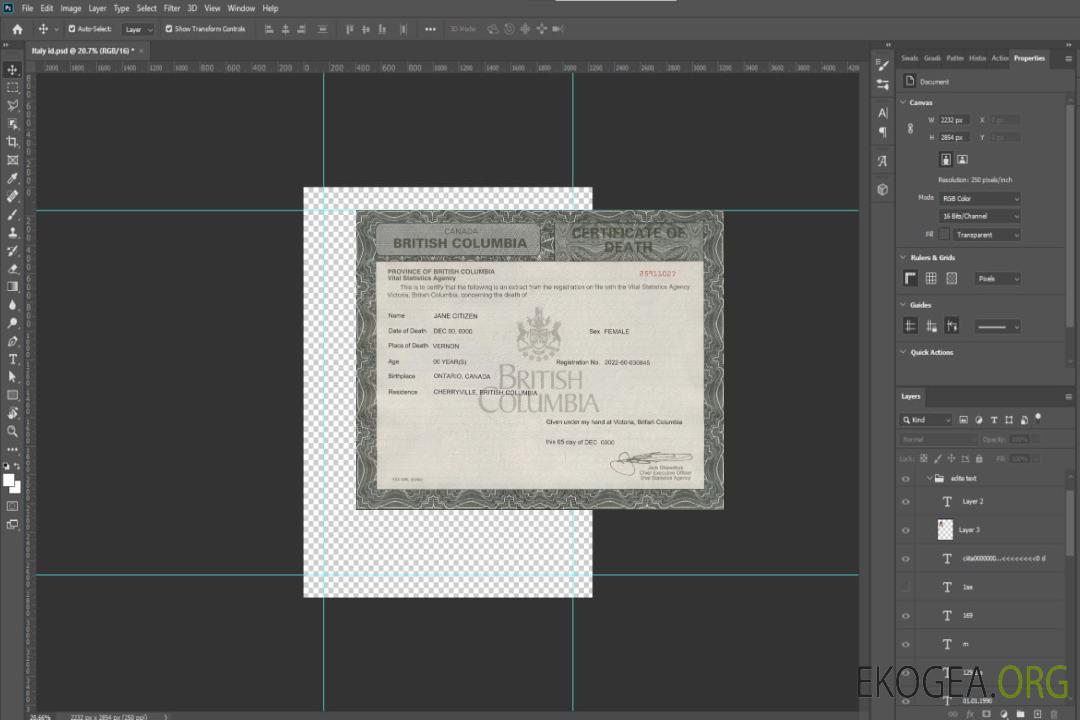Select the Eyedropper tool
Screen dimensions: 1080x720
[12, 178]
